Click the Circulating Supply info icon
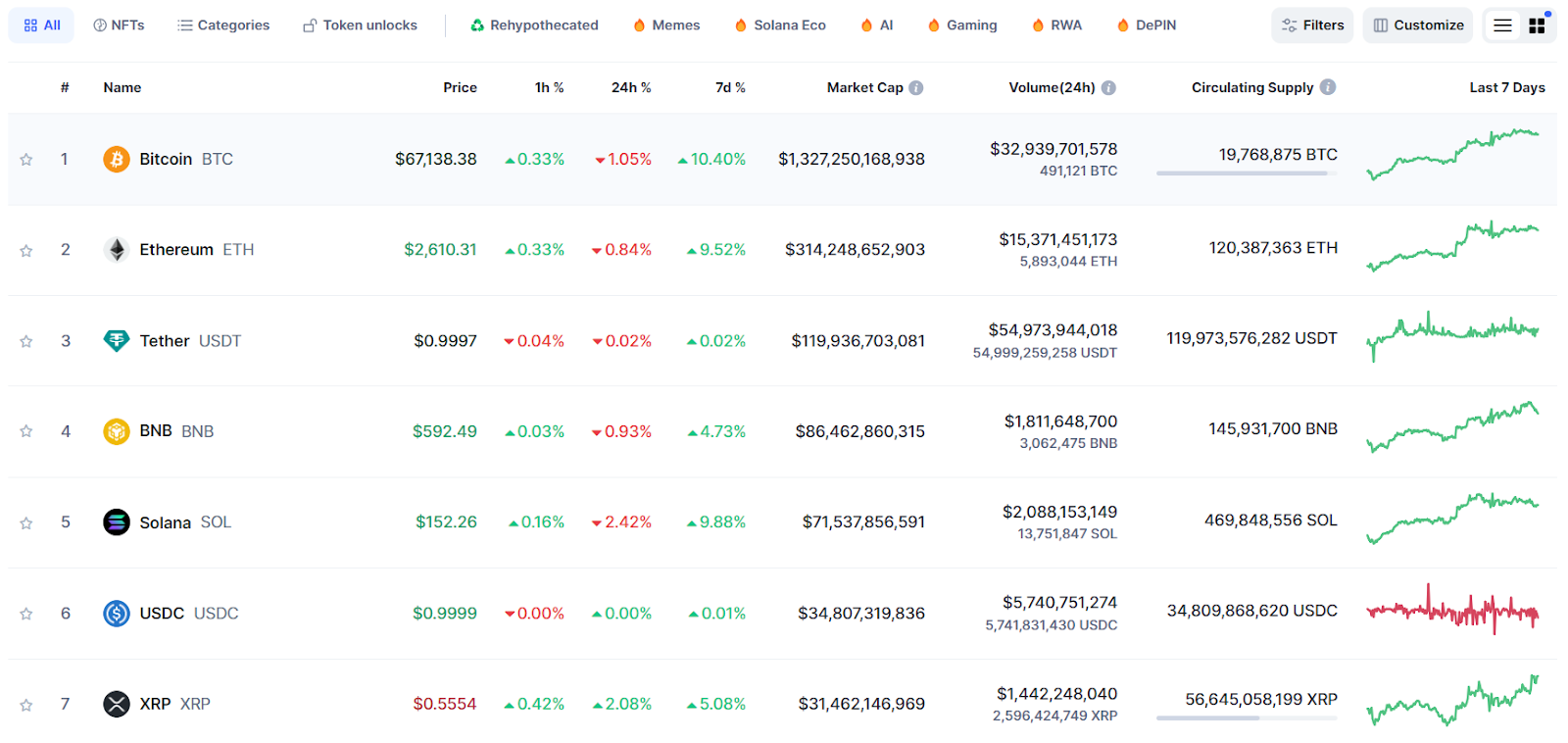 (1328, 86)
